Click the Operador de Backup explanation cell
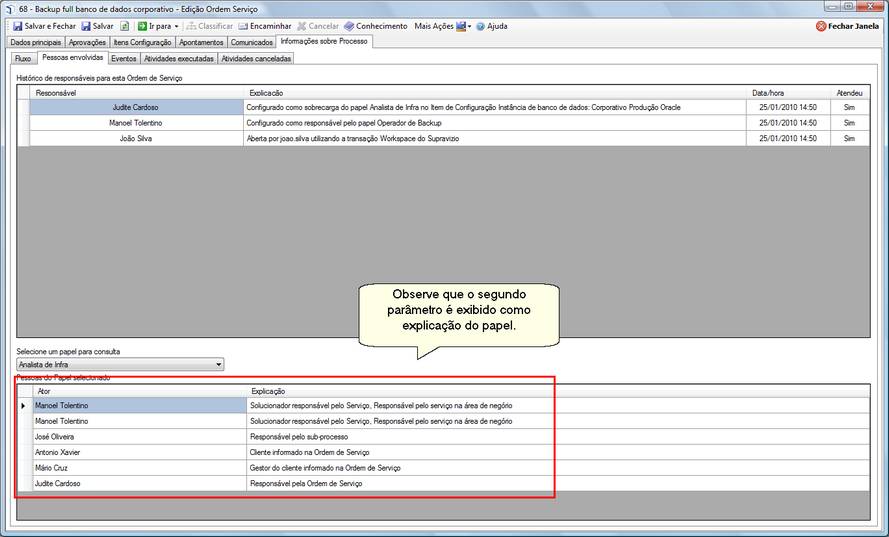The width and height of the screenshot is (889, 537). coord(495,123)
